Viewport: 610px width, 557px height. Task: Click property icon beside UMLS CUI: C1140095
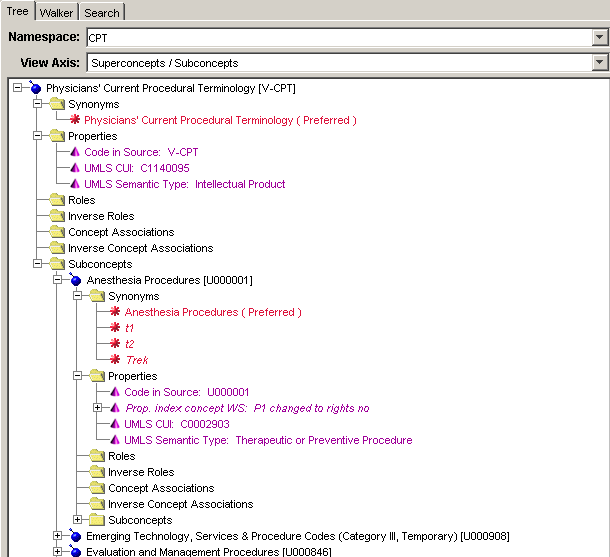tap(75, 168)
